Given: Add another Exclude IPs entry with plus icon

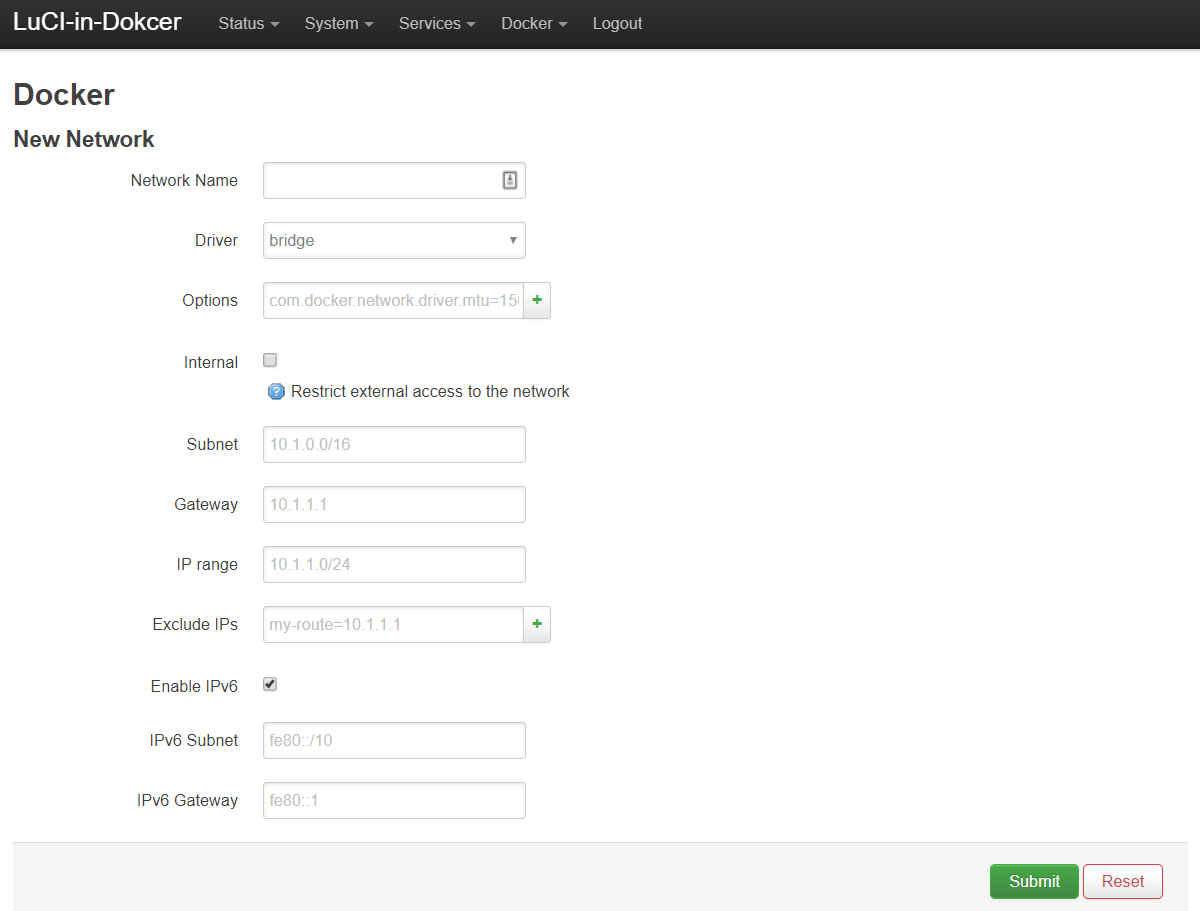Looking at the screenshot, I should point(537,624).
